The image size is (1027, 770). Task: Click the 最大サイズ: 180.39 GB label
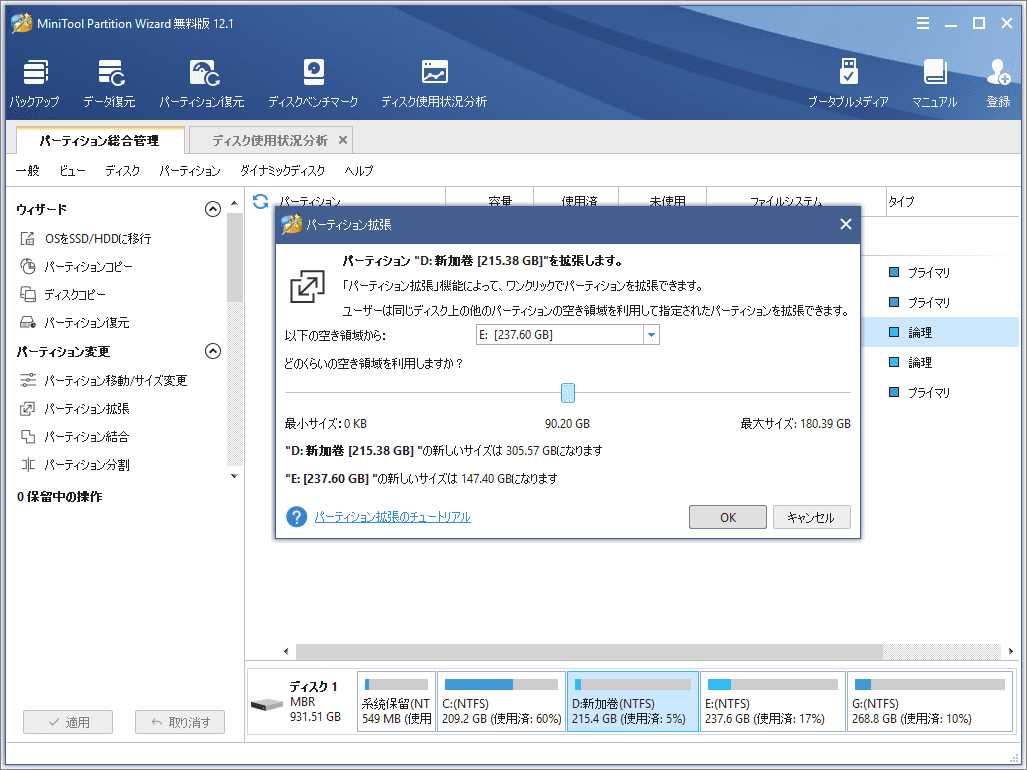(x=795, y=424)
